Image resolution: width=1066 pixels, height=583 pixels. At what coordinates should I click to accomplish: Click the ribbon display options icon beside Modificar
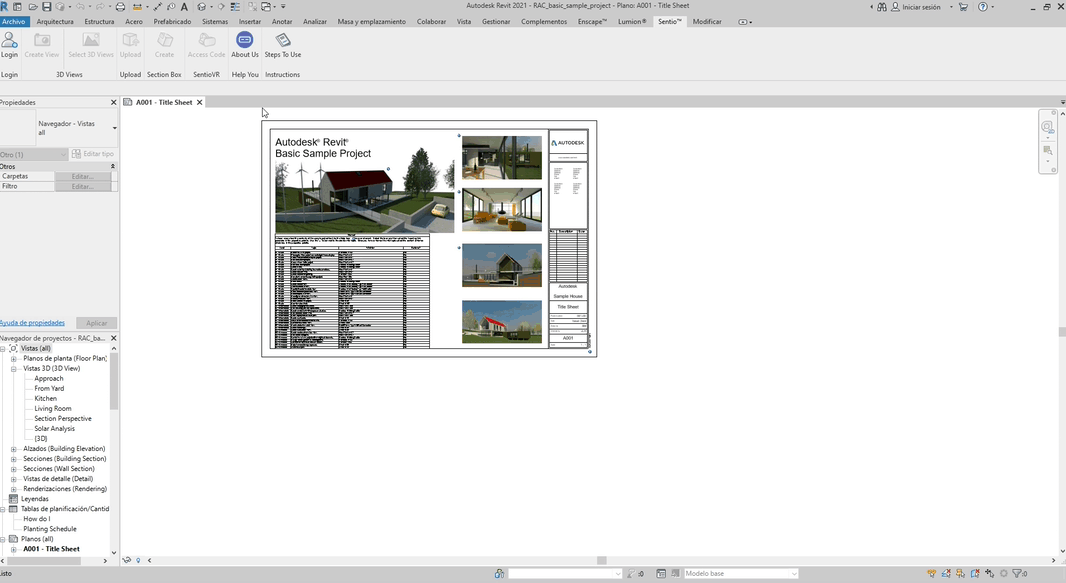[743, 22]
